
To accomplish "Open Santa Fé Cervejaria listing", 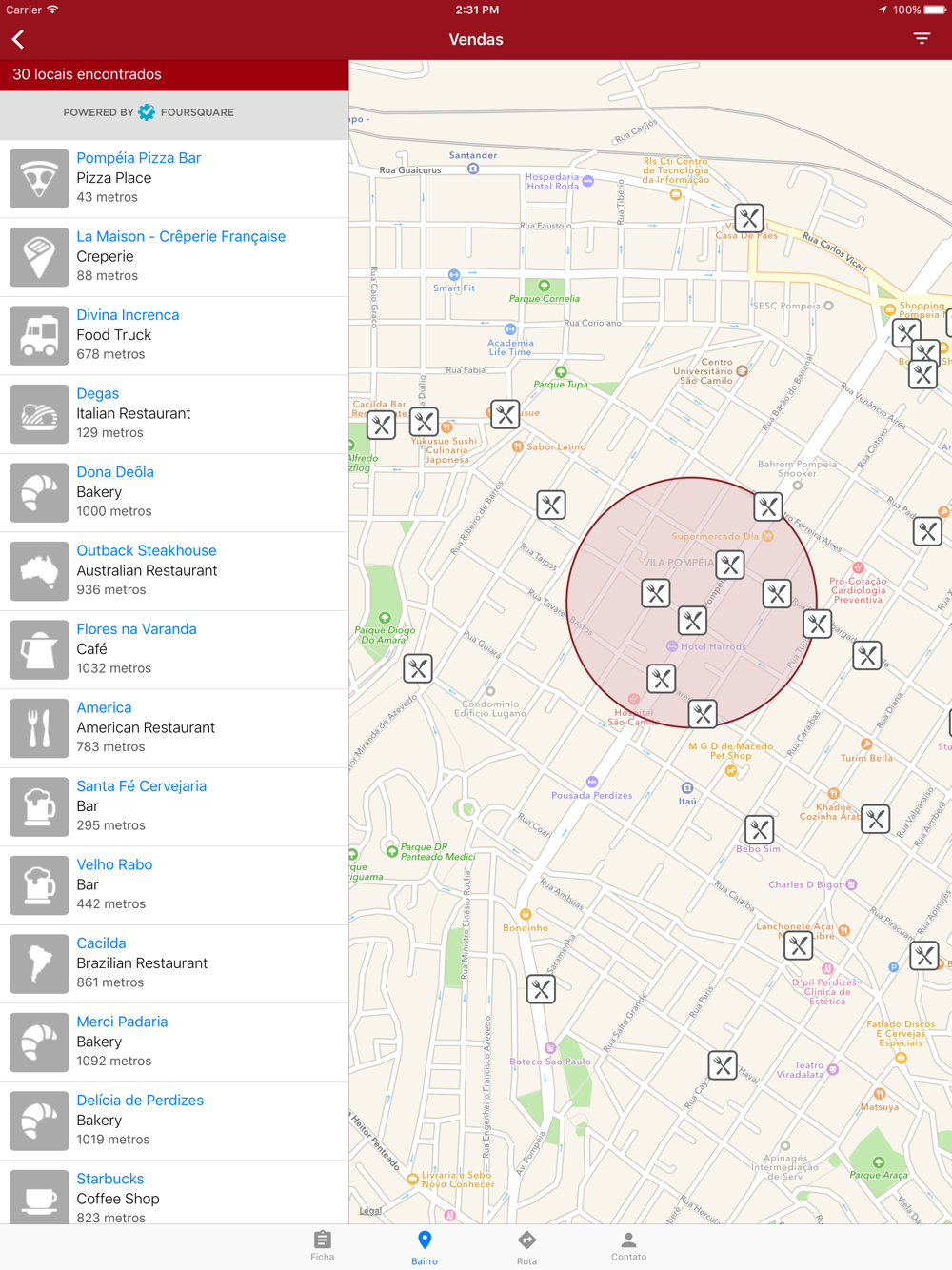I will [174, 806].
